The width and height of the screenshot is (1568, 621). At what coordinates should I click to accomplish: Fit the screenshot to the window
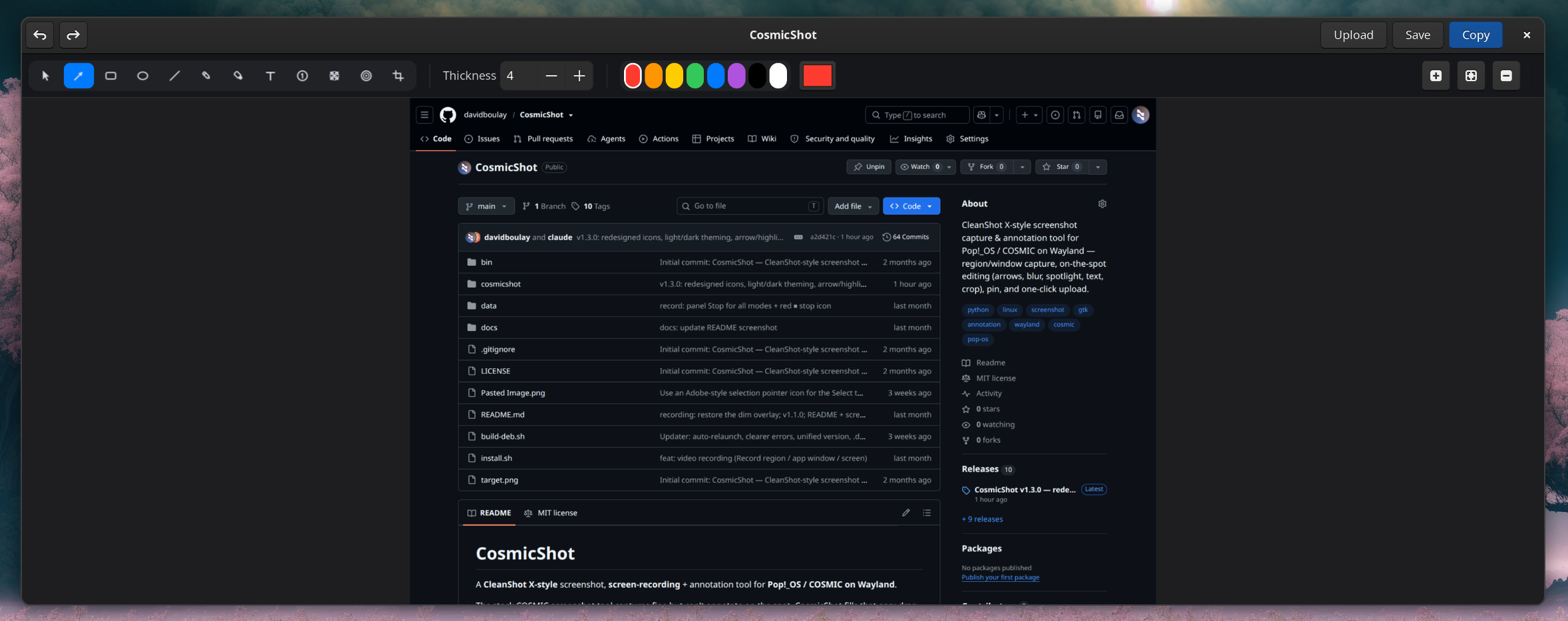tap(1471, 76)
